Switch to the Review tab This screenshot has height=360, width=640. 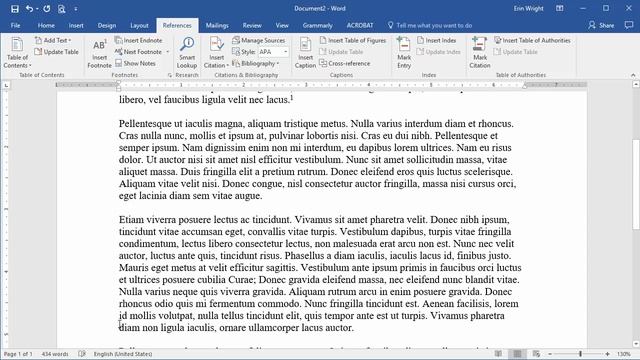pos(252,25)
